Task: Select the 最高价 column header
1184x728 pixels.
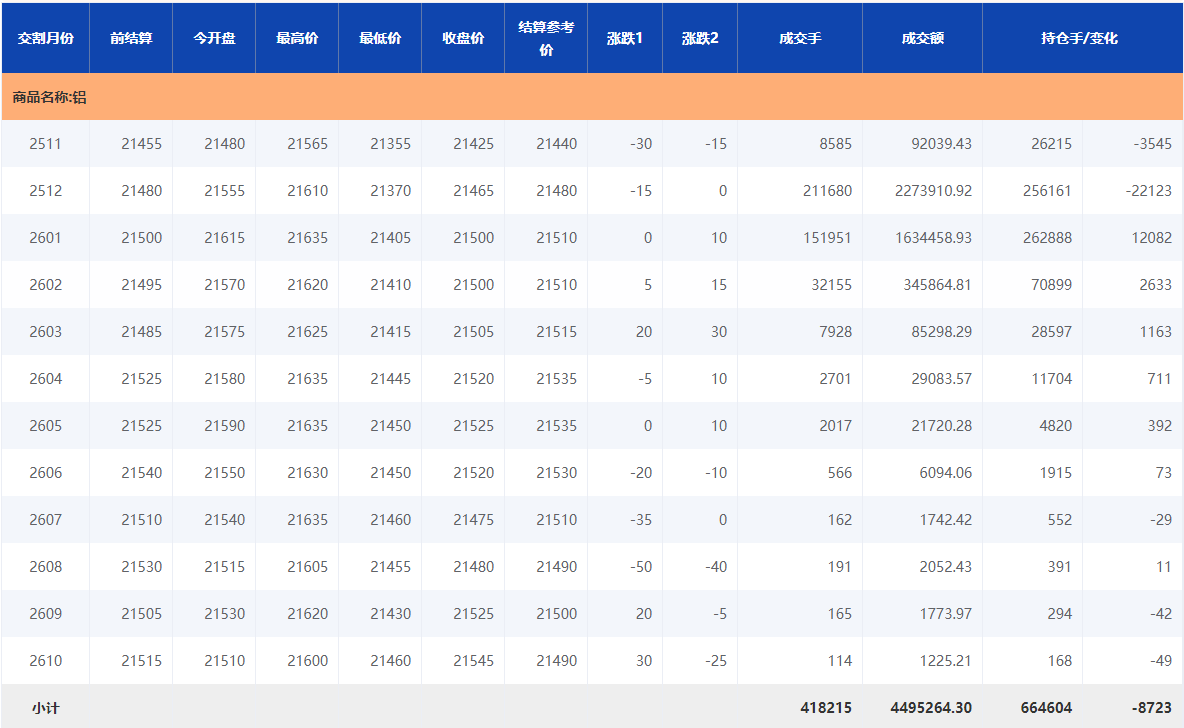Action: 297,38
